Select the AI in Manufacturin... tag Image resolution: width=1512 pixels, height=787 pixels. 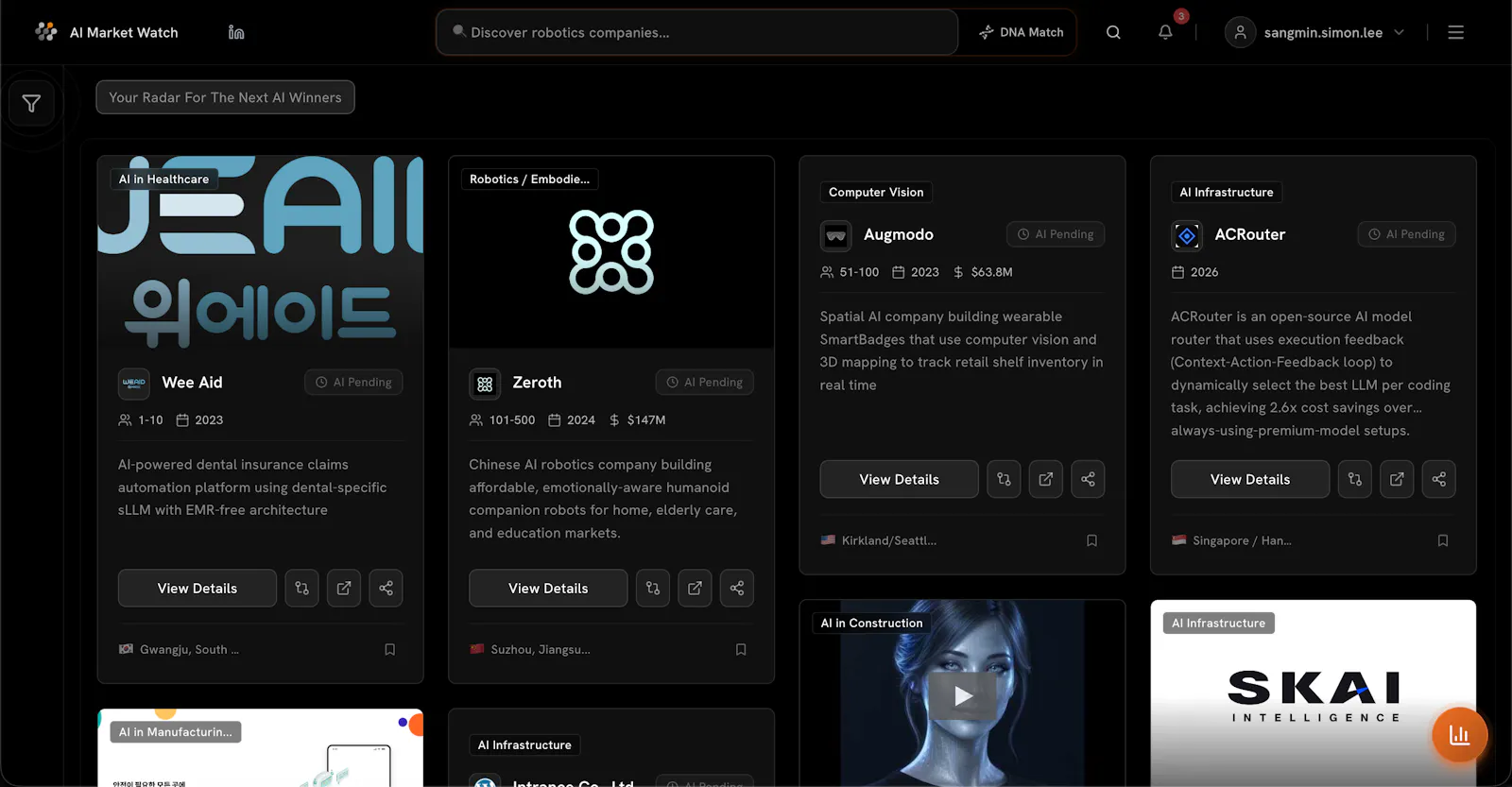(176, 731)
